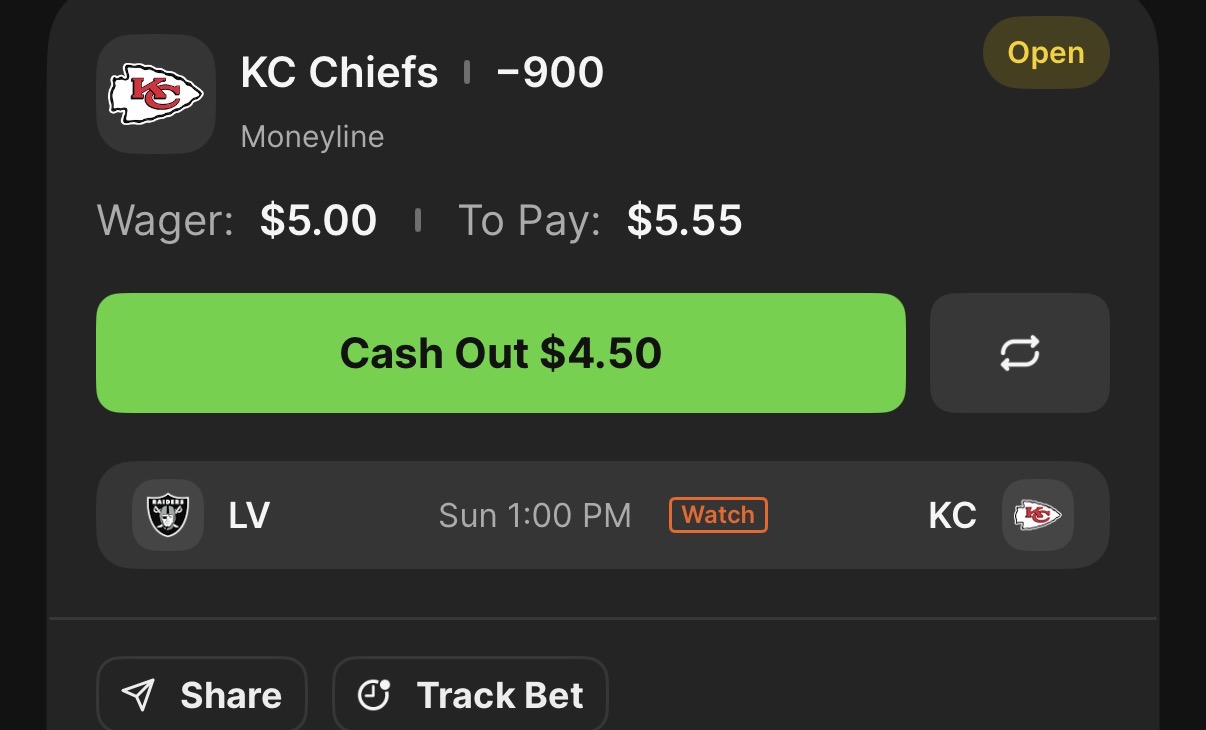
Task: Click the yellow Open status badge
Action: click(1045, 53)
